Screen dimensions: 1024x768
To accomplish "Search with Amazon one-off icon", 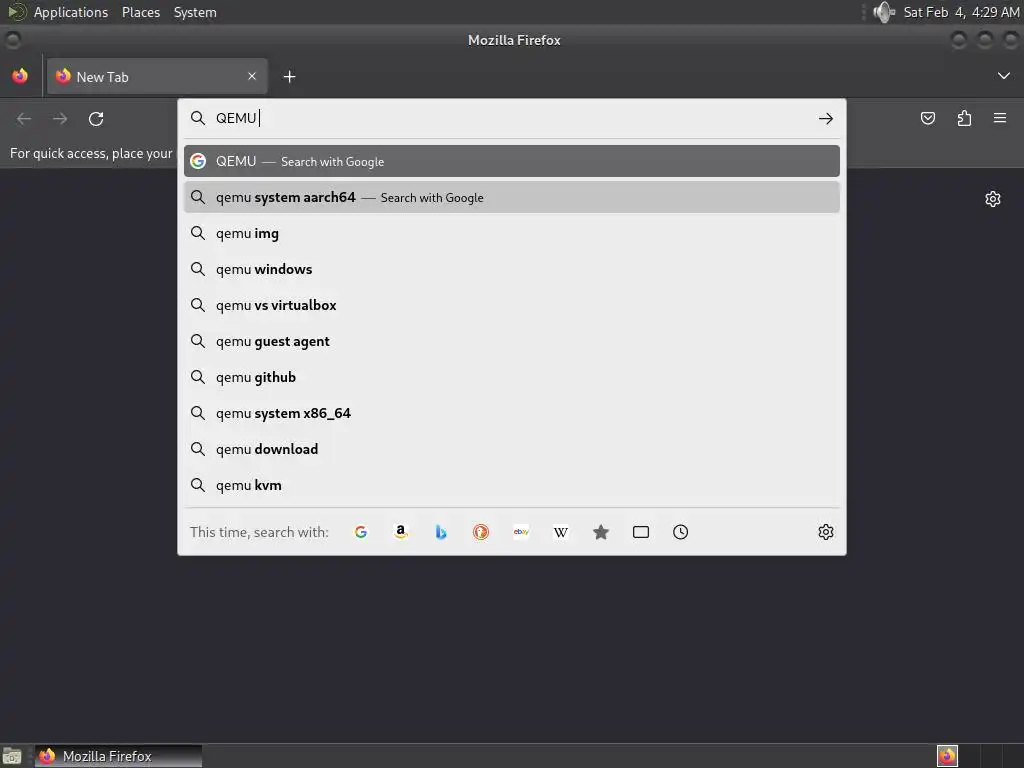I will 401,532.
